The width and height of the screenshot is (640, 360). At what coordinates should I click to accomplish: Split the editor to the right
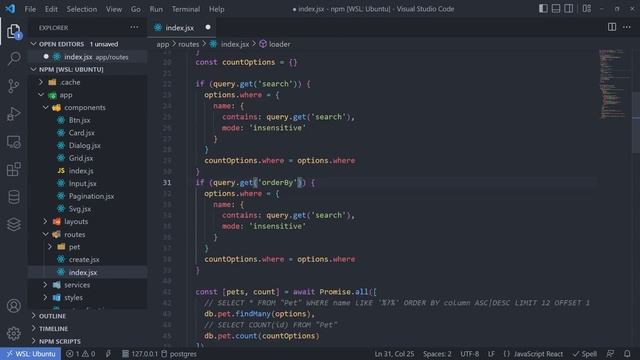(611, 27)
